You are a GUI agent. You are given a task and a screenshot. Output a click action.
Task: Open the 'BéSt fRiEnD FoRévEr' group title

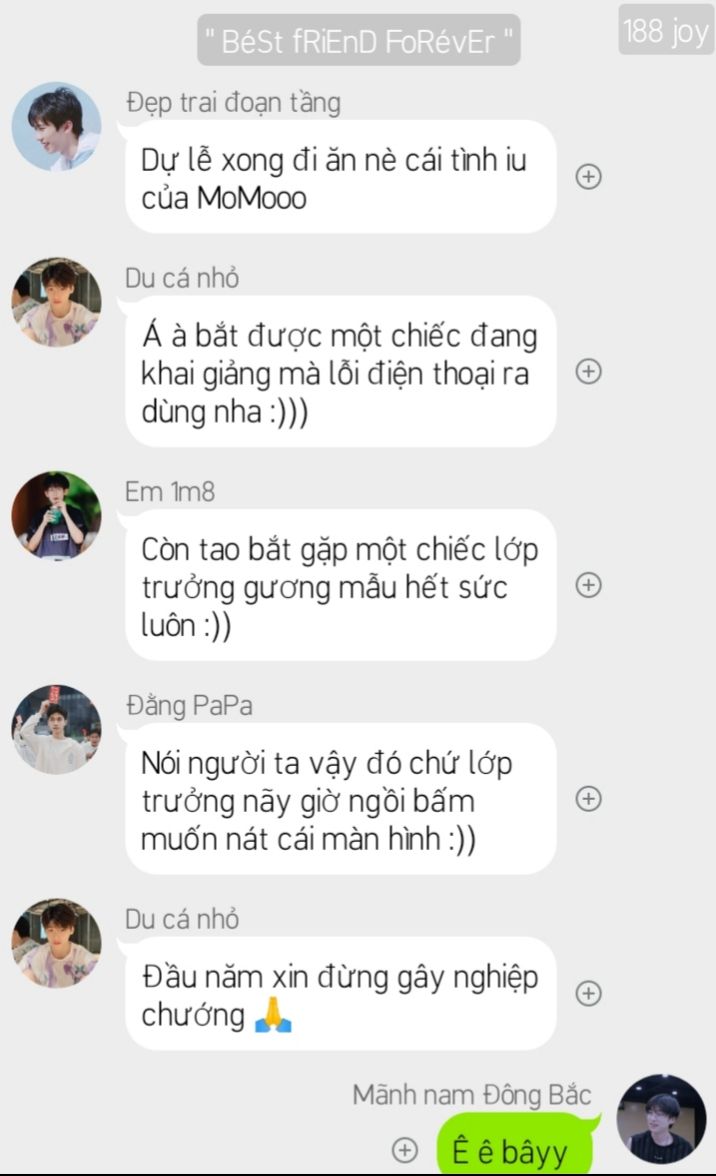coord(359,40)
